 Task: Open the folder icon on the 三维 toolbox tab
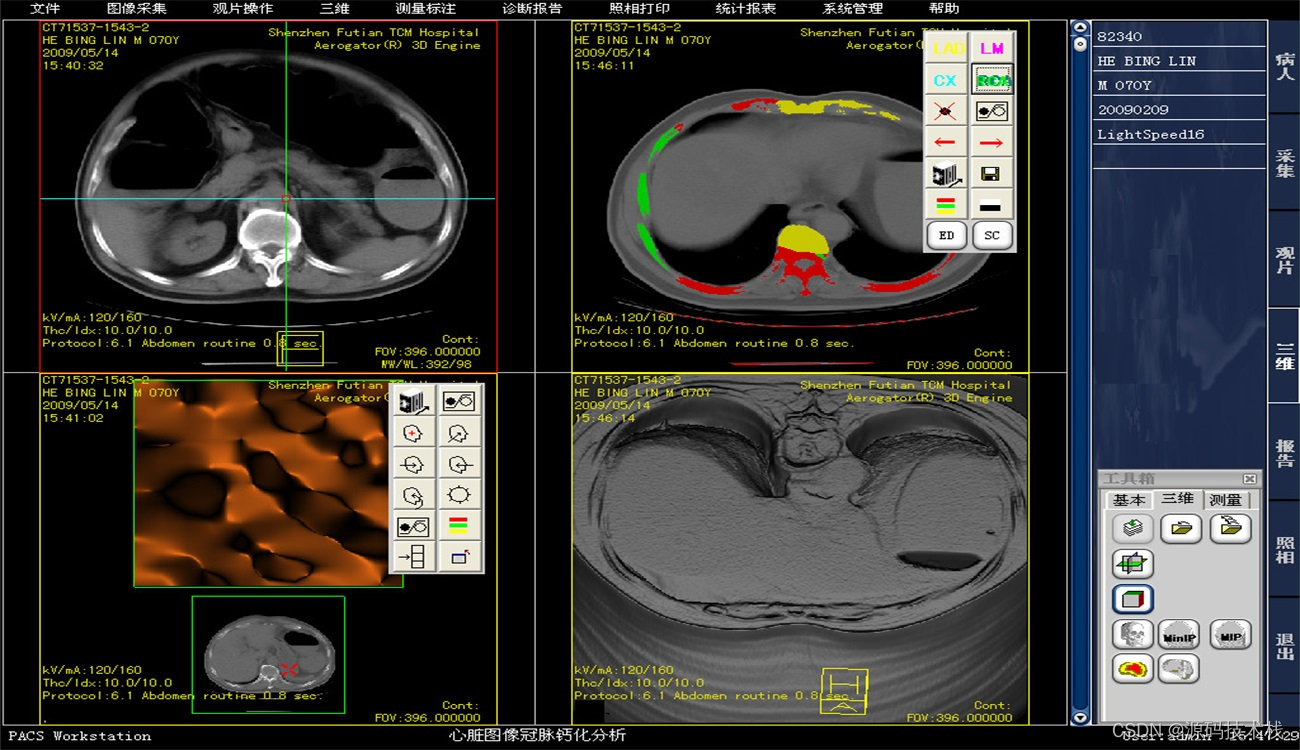[x=1180, y=528]
